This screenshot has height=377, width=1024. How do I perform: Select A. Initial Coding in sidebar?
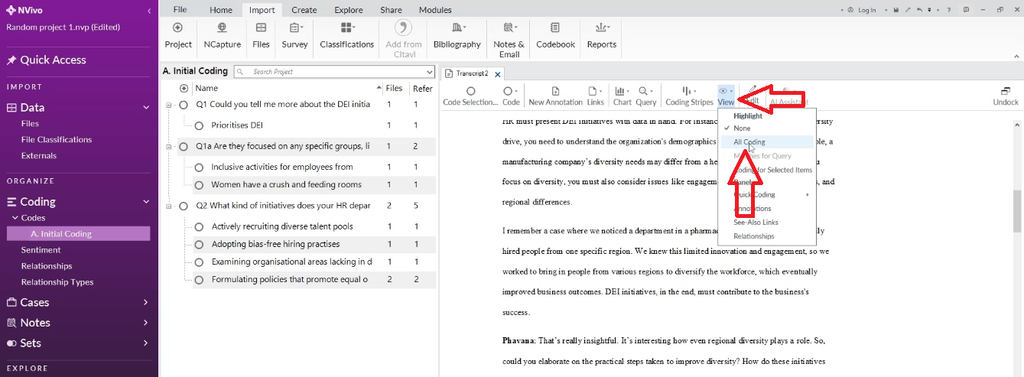(78, 233)
